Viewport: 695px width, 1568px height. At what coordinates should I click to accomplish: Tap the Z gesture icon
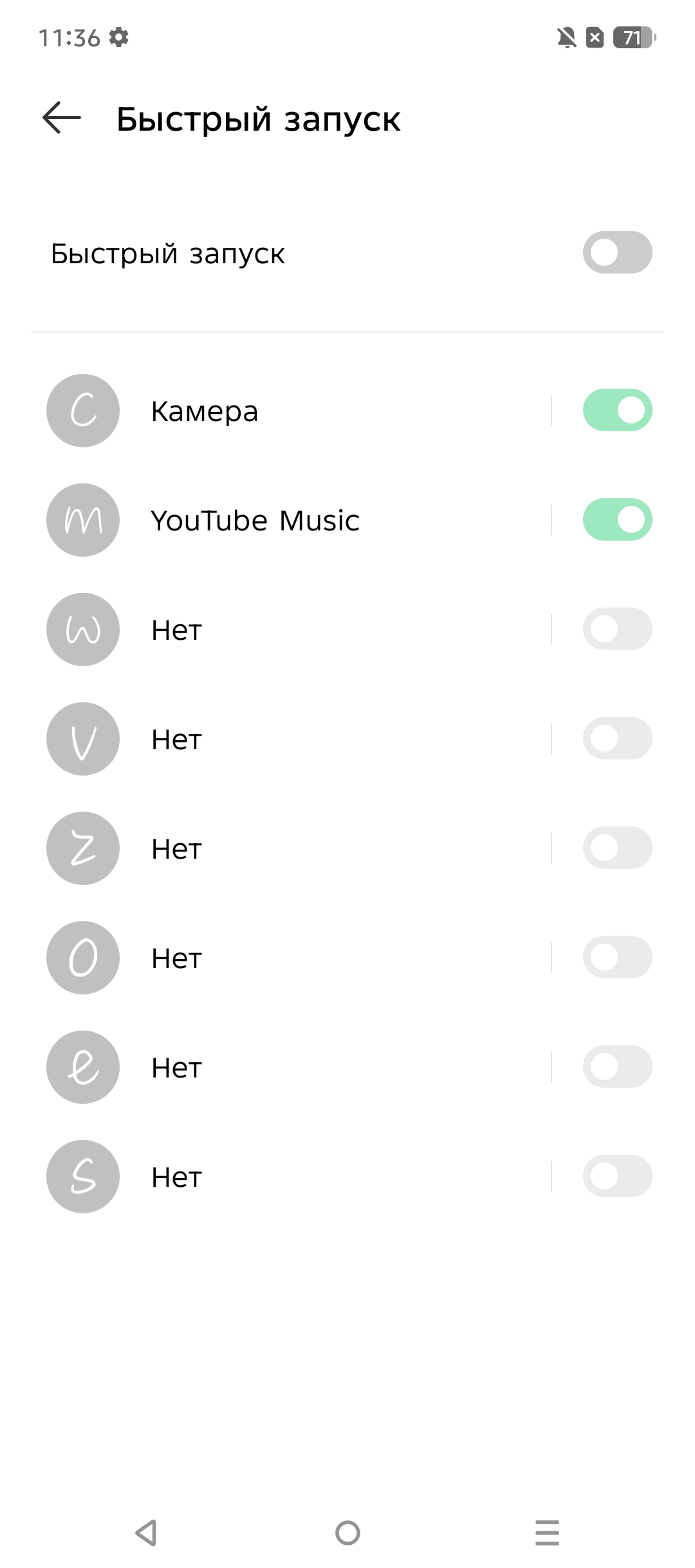point(83,848)
